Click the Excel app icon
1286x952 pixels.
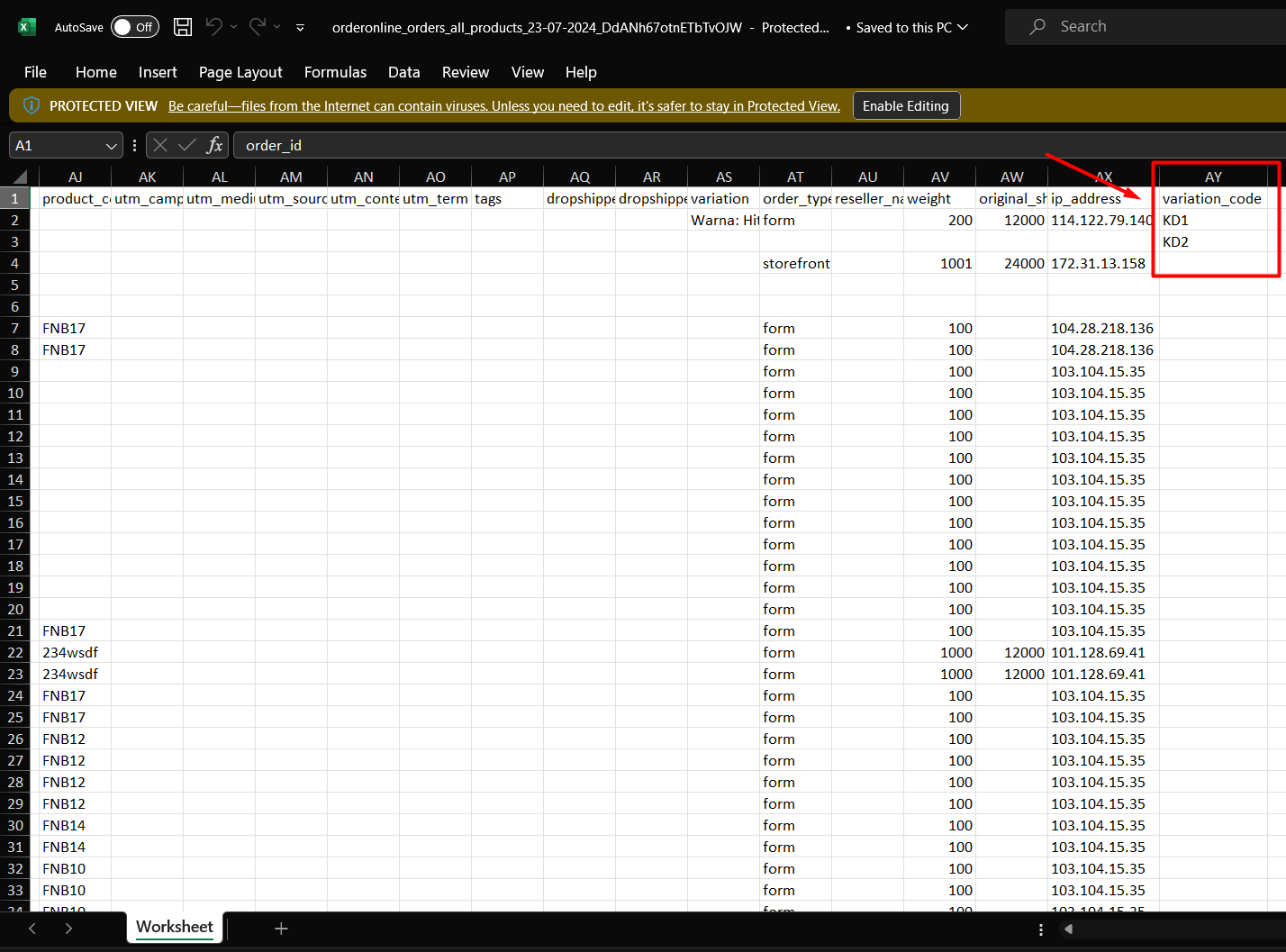[26, 27]
